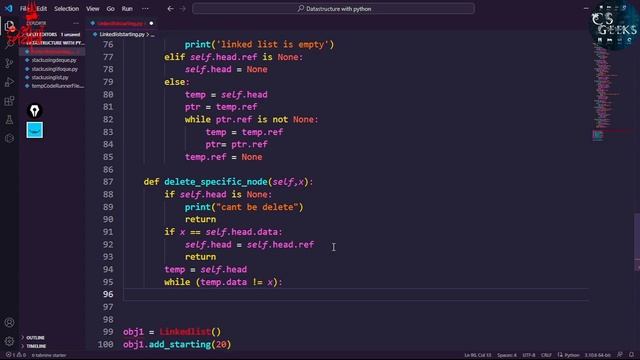The image size is (640, 360).
Task: Click 'self.head = self.head.ref' on line 92
Action: click(249, 244)
